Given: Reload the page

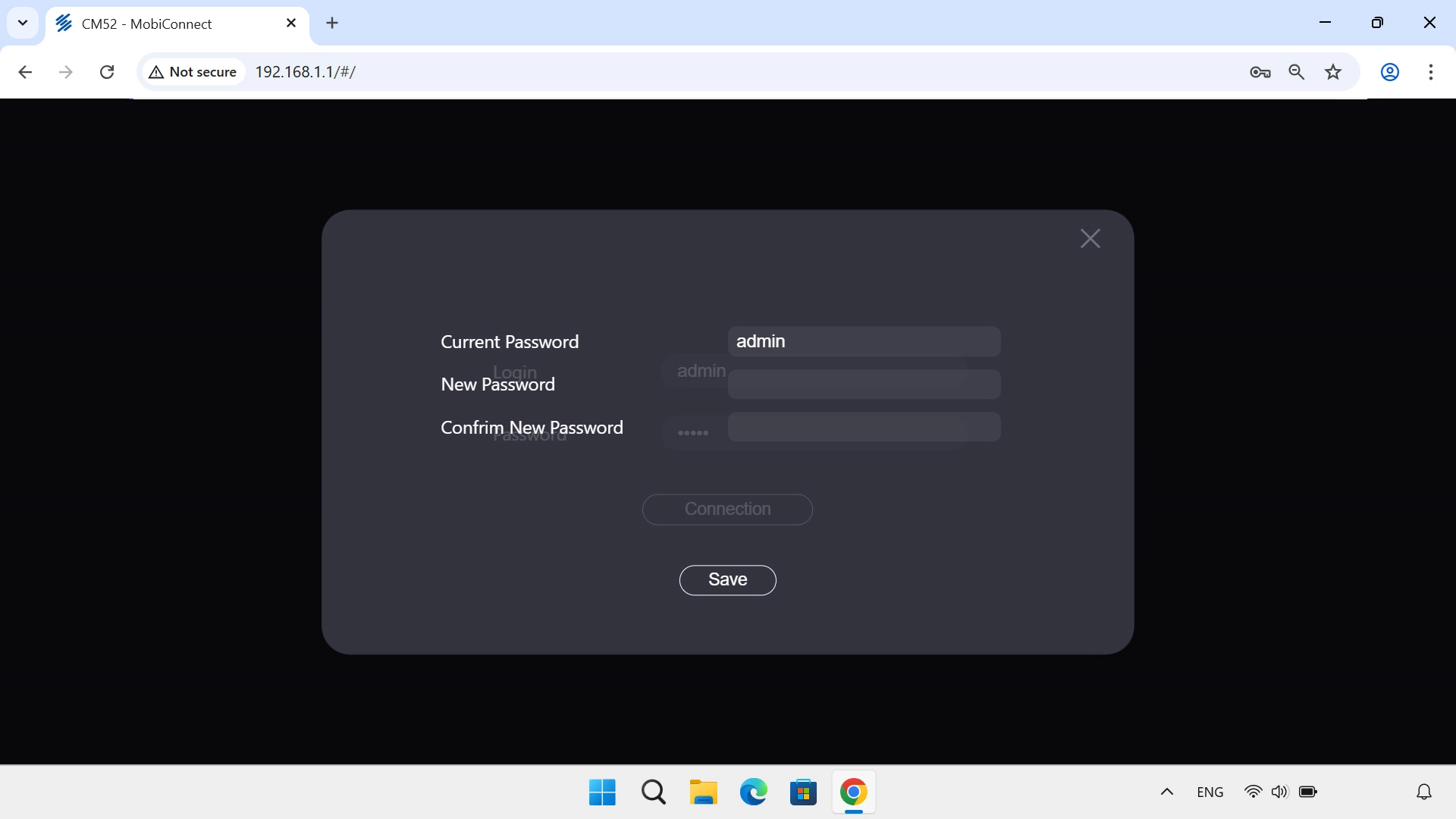Looking at the screenshot, I should 107,72.
